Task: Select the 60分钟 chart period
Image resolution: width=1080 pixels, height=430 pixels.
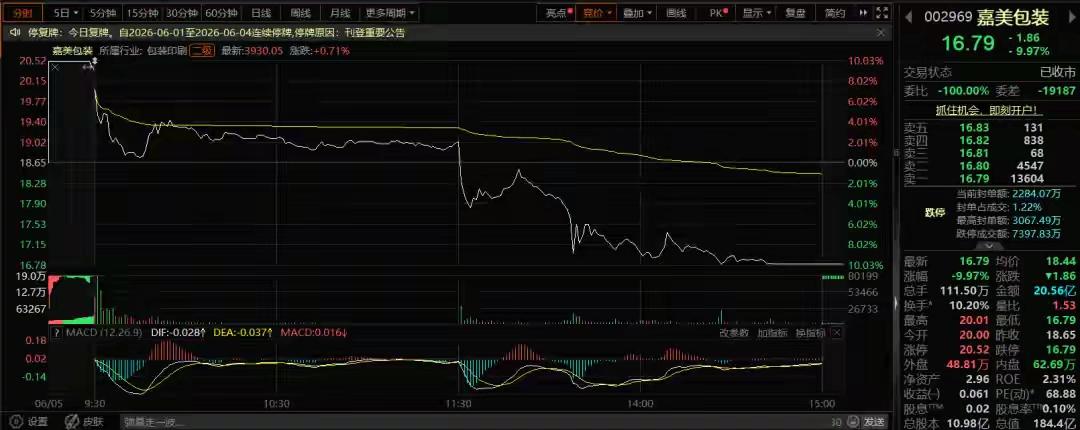Action: pos(222,12)
